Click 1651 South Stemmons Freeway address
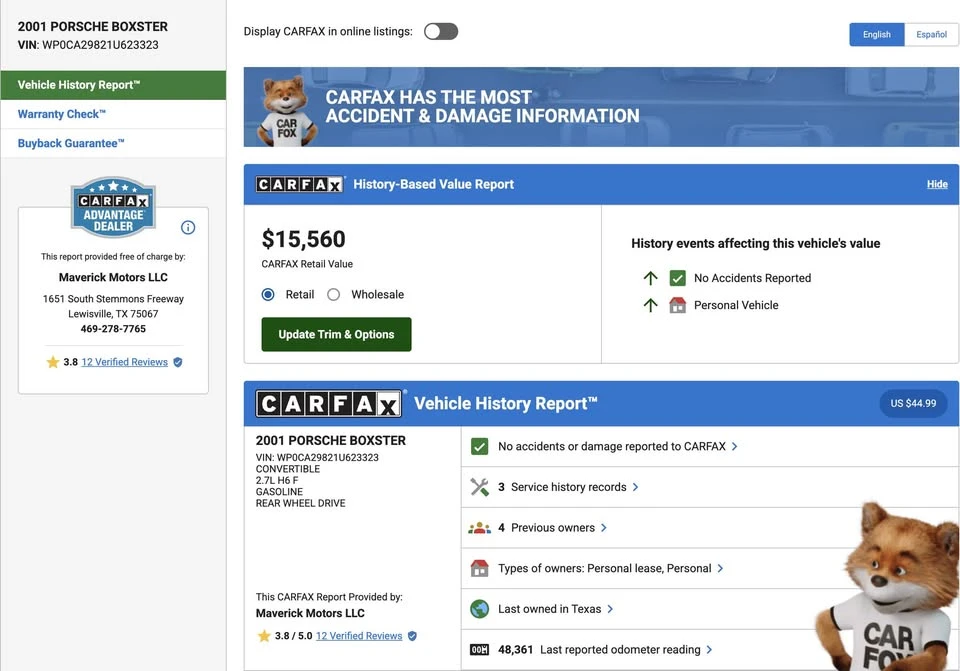 click(x=113, y=299)
